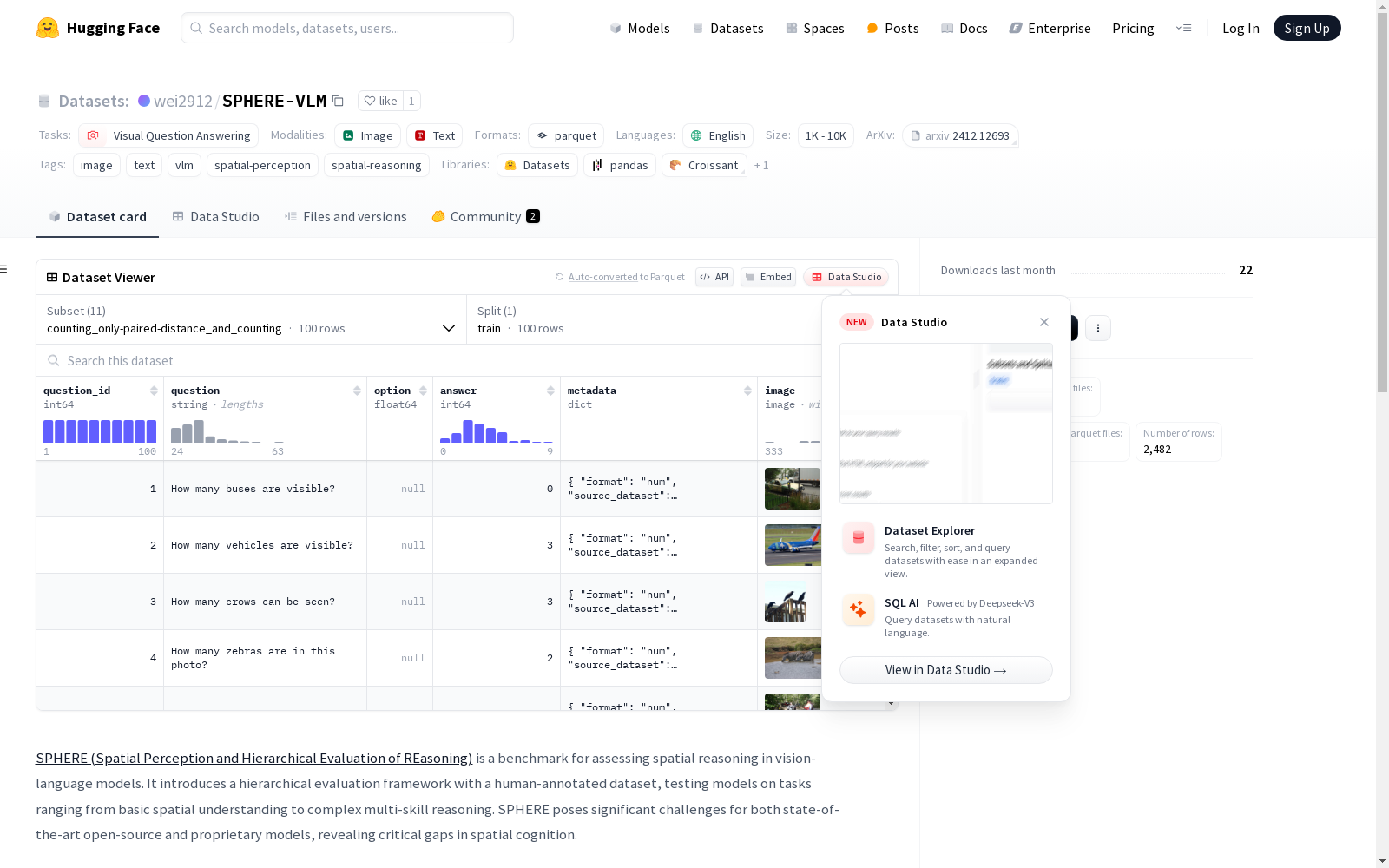1389x868 pixels.
Task: Select the Datasets library tag
Action: point(537,165)
